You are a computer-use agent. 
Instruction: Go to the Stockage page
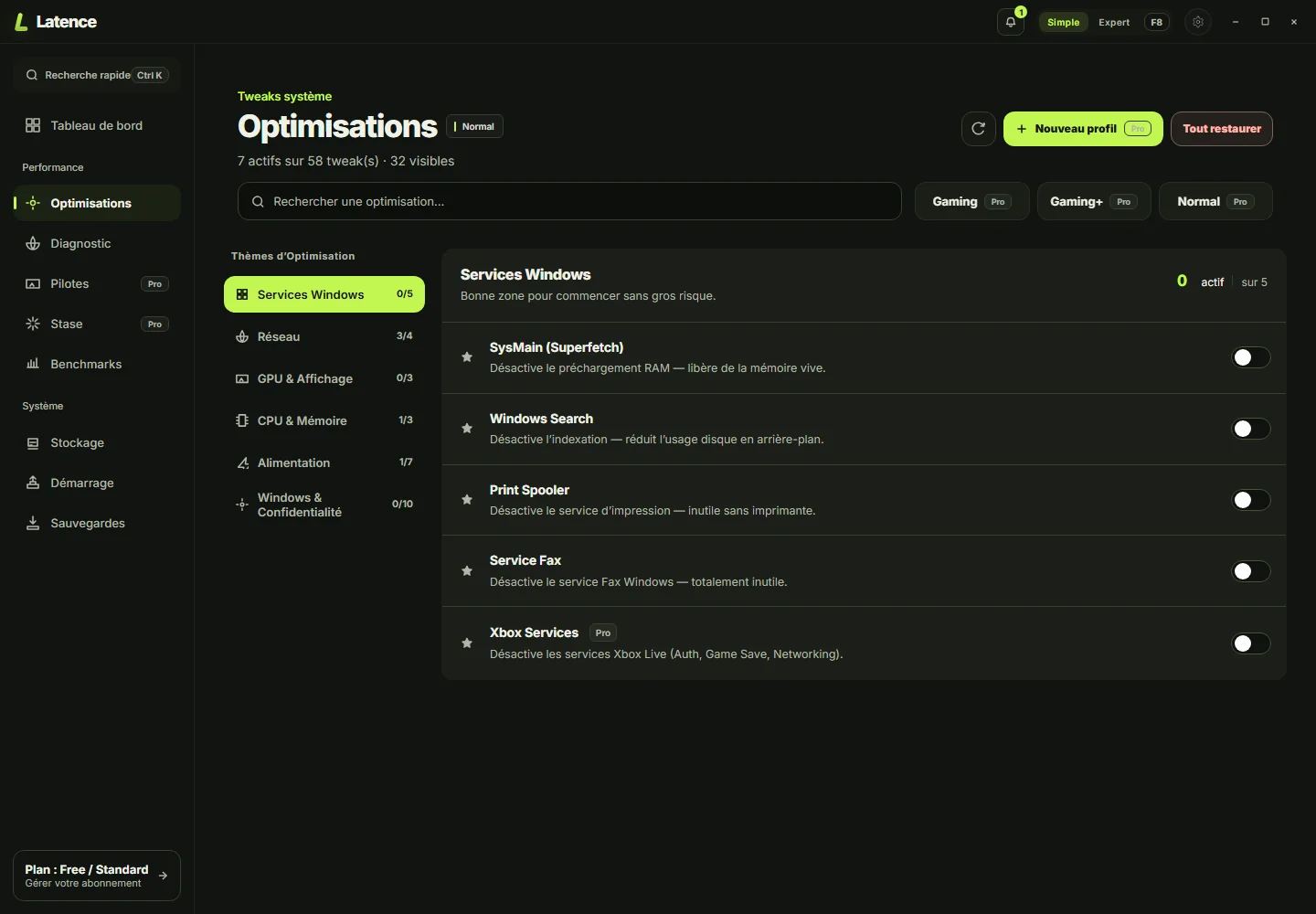97,442
